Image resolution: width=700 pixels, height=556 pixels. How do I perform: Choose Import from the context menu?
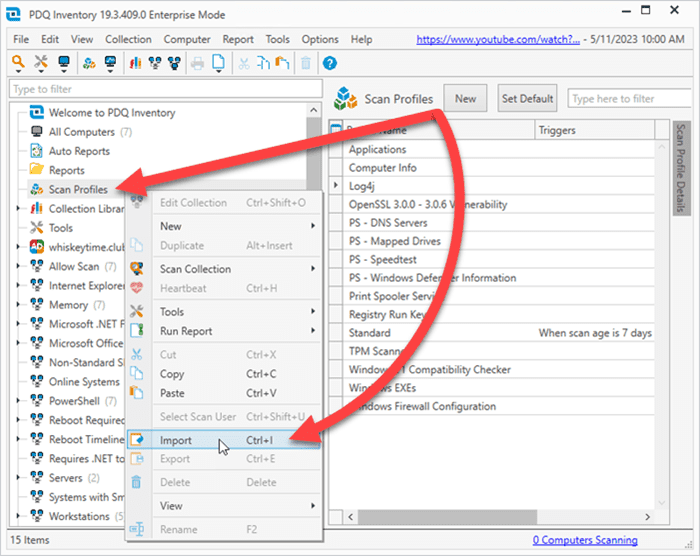pyautogui.click(x=224, y=440)
